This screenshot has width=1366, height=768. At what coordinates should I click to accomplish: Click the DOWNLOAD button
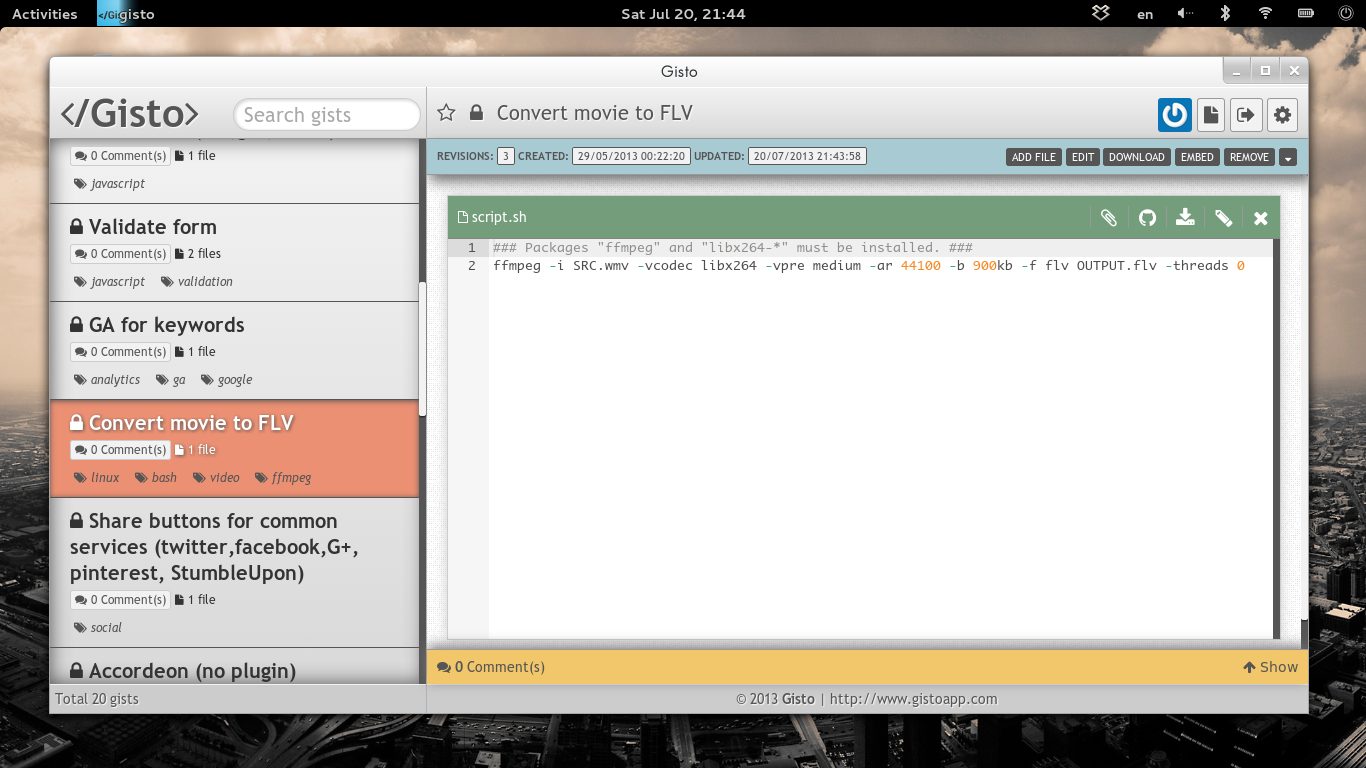[x=1137, y=157]
